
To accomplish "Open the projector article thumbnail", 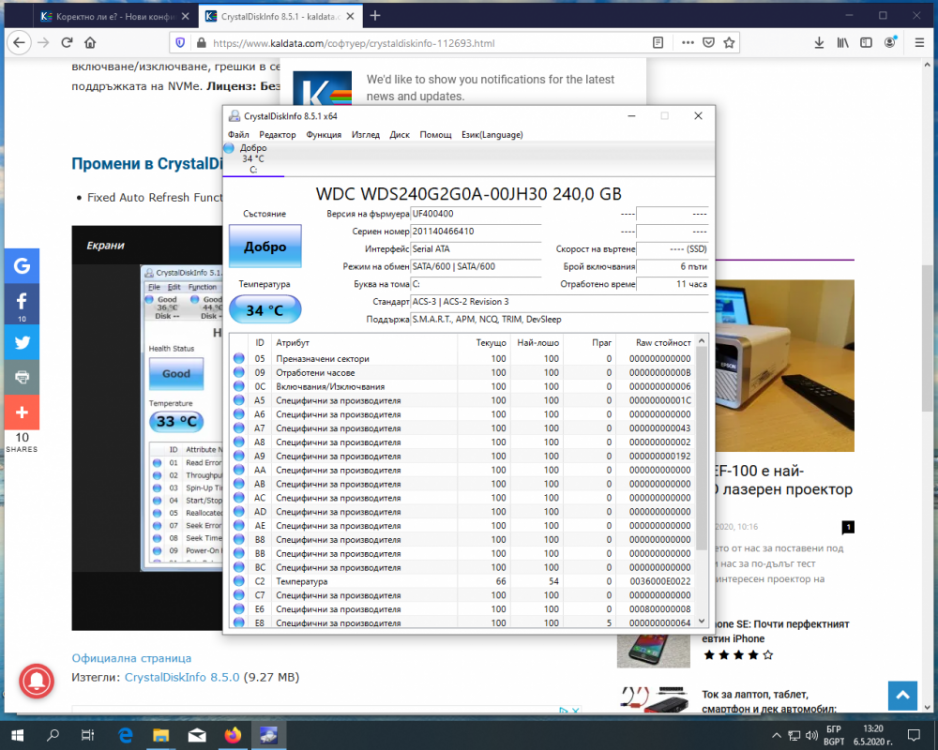I will (x=785, y=365).
